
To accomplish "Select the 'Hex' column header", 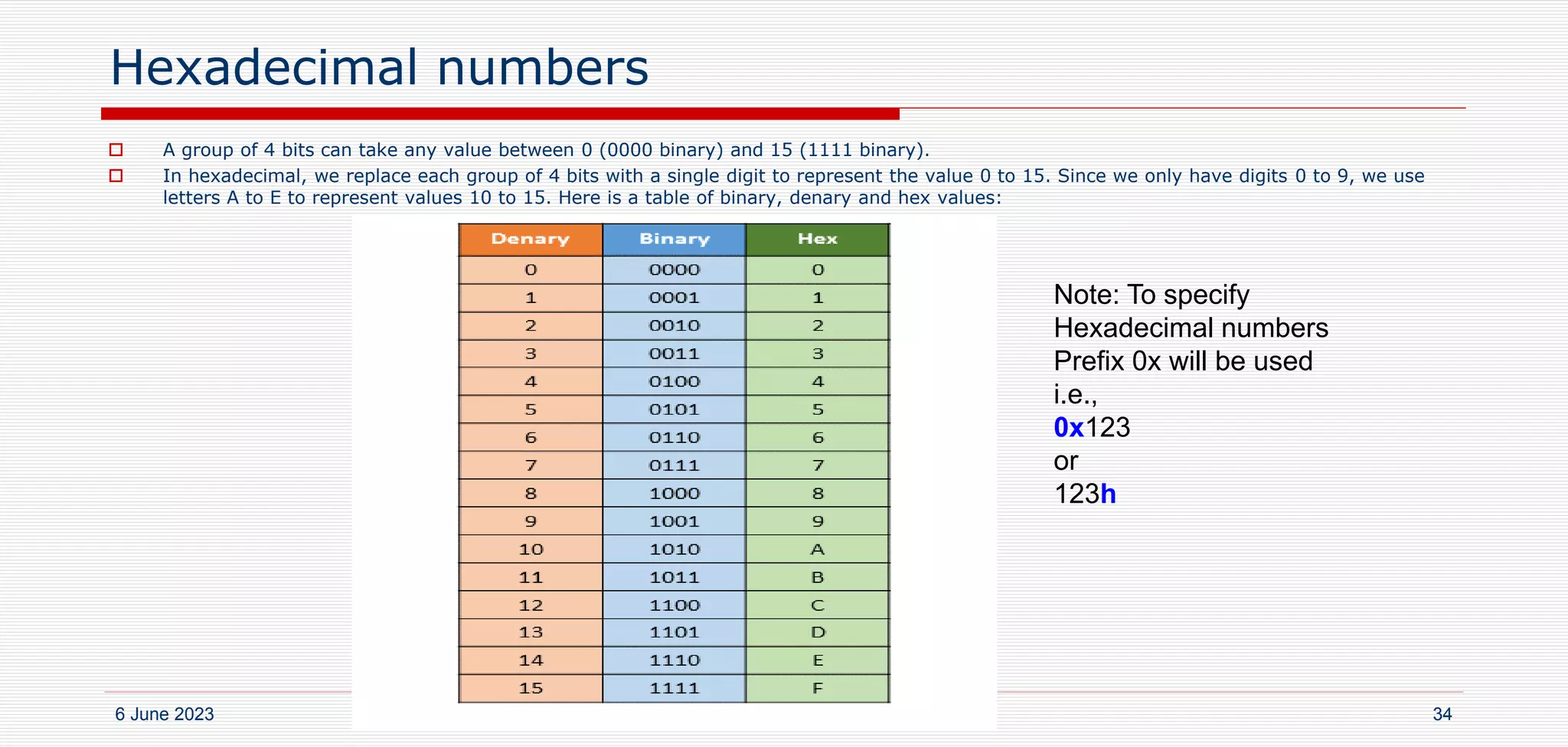I will point(818,240).
